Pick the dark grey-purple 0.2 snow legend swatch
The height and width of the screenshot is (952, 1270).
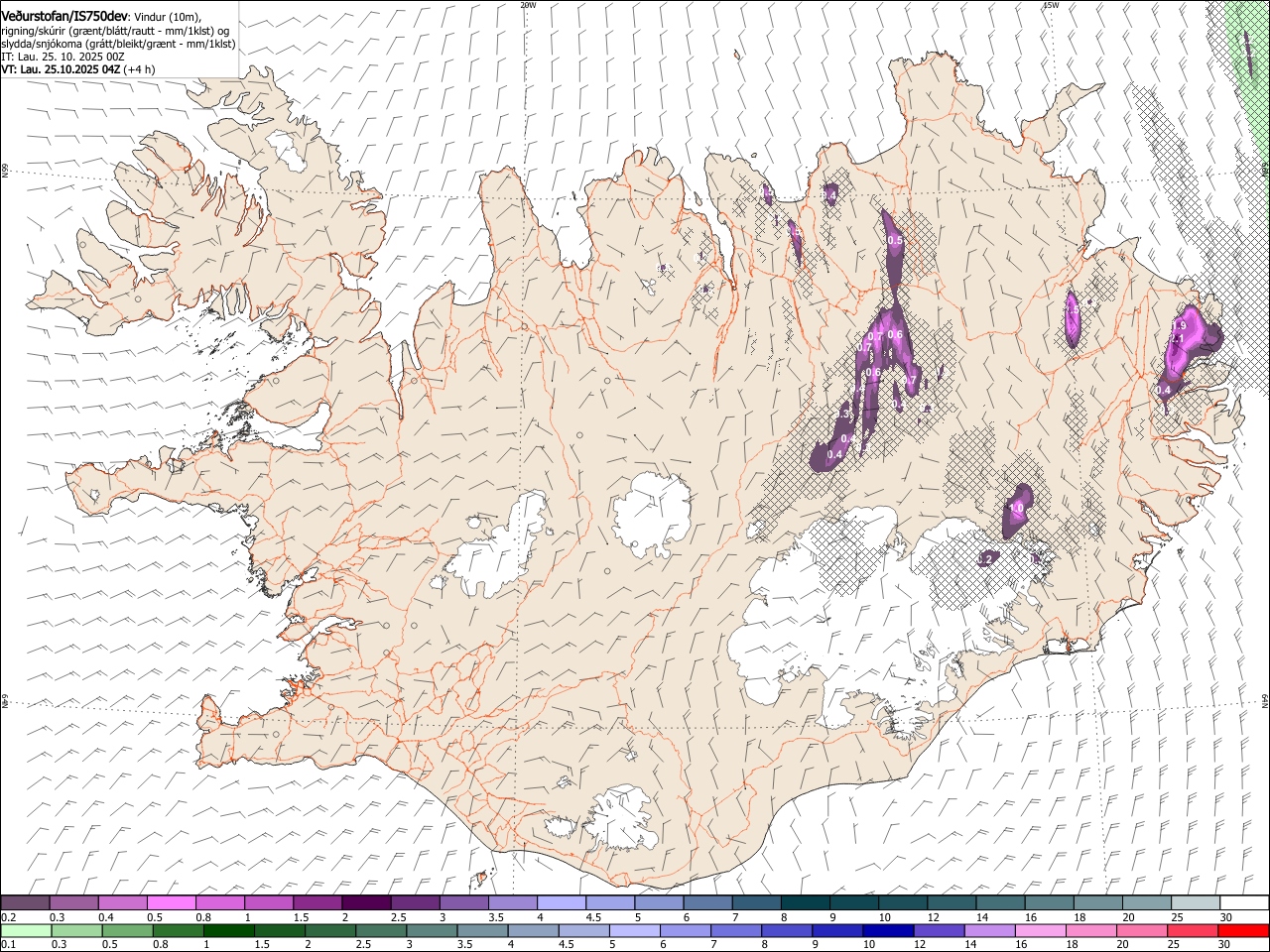[25, 902]
